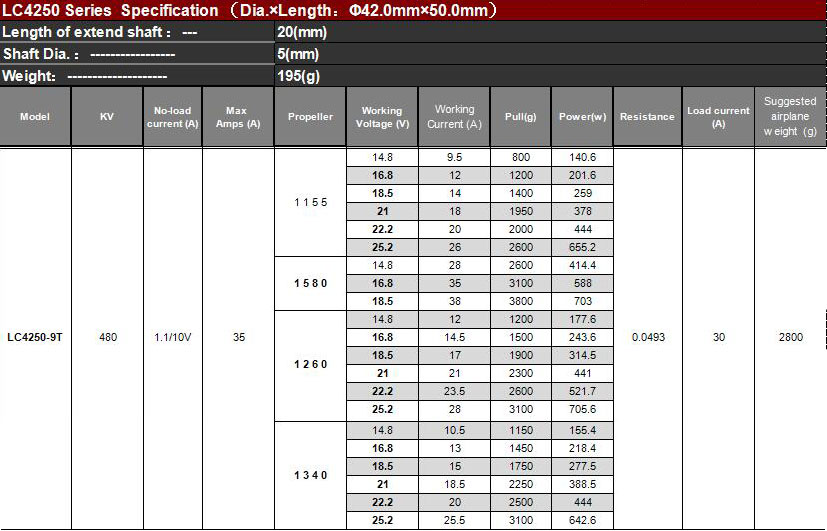Image resolution: width=827 pixels, height=531 pixels.
Task: Select the 588 power value
Action: coord(582,283)
